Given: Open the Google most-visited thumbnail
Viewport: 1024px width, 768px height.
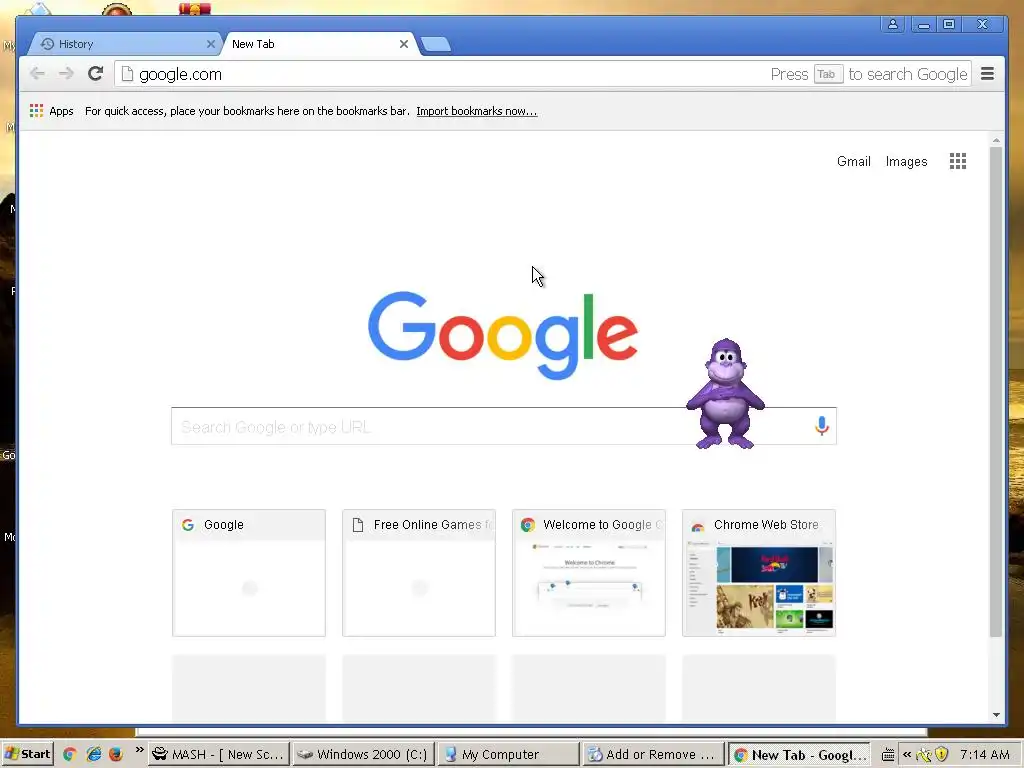Looking at the screenshot, I should click(x=249, y=573).
